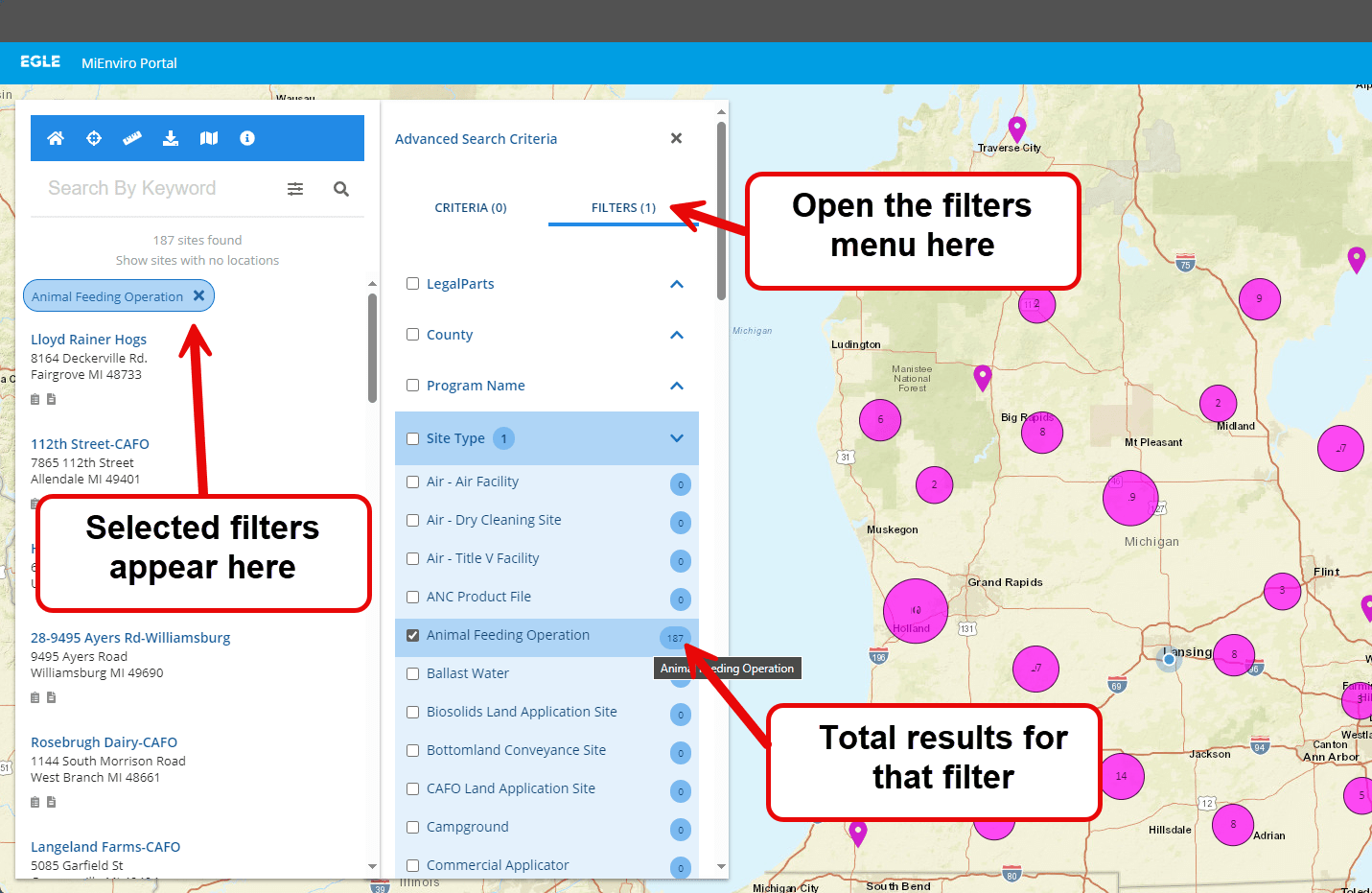Click clipboard icon under Lloyd Rainer Hogs
The image size is (1372, 893).
(x=35, y=399)
